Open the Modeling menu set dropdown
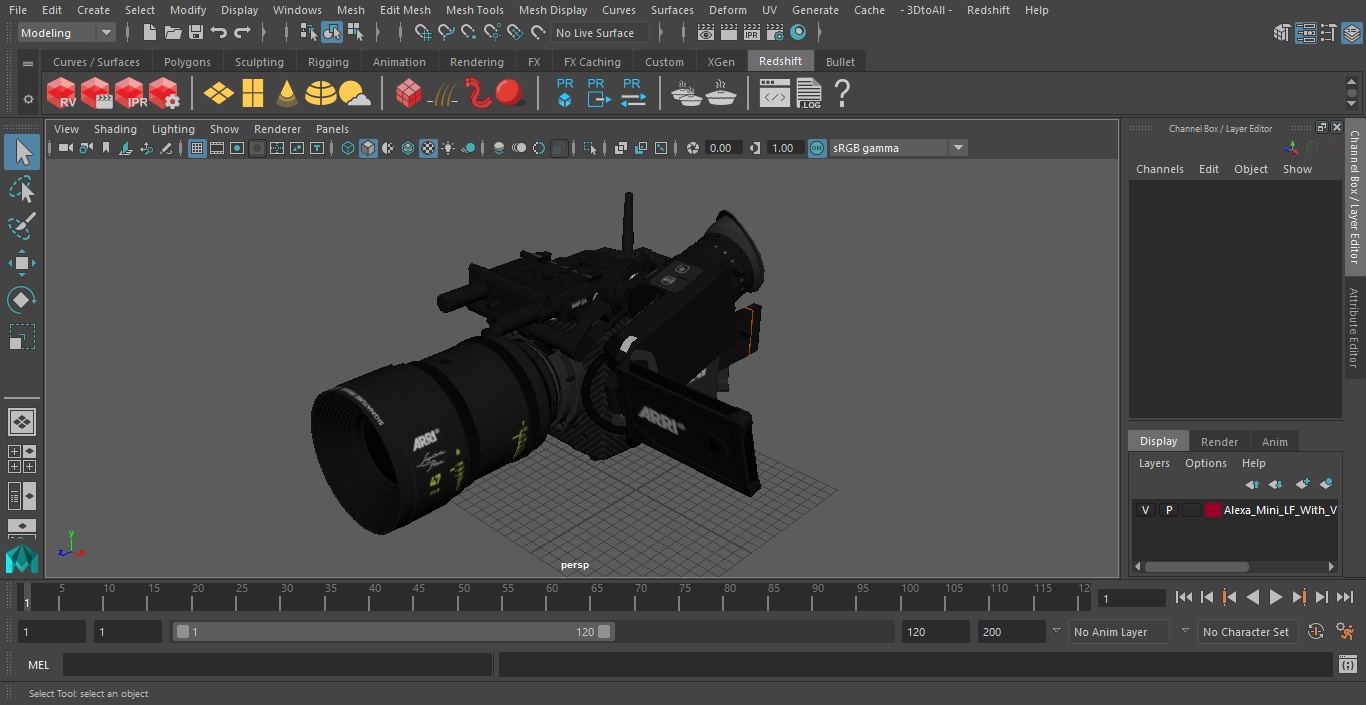Screen dimensions: 1366x705 67,33
